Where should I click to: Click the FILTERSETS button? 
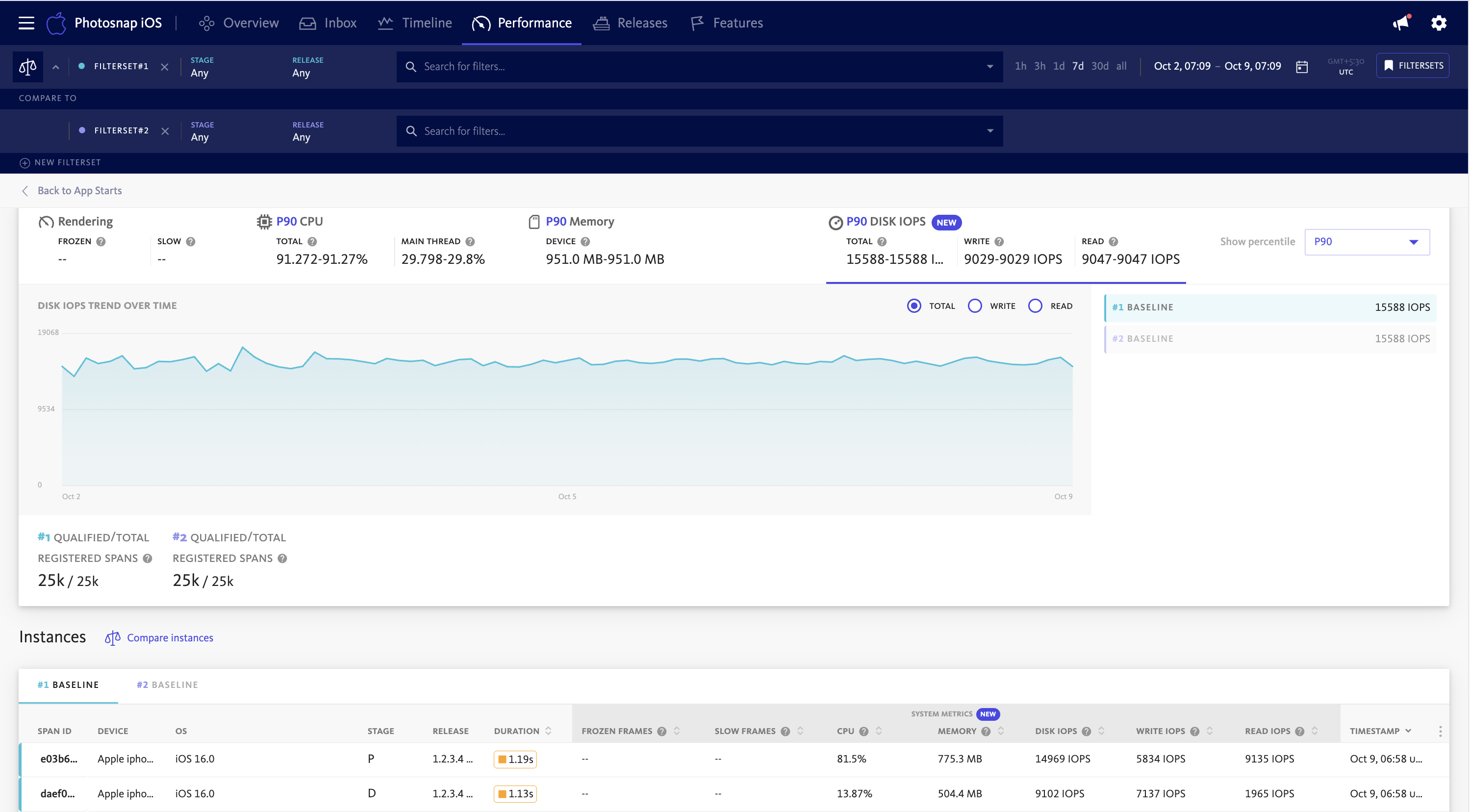[x=1413, y=66]
